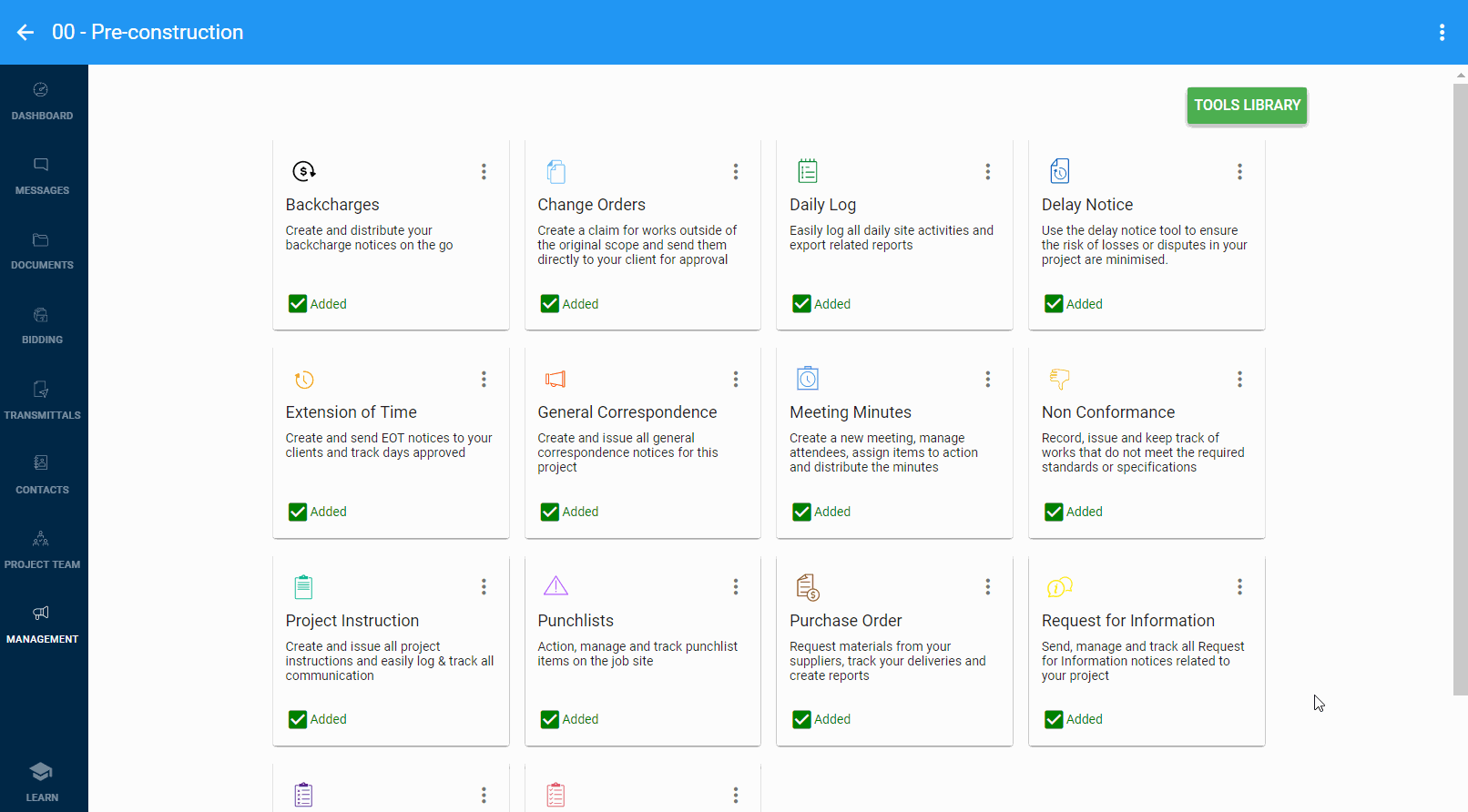Open the Delay Notice three-dot menu
Viewport: 1468px width, 812px height.
point(1239,171)
